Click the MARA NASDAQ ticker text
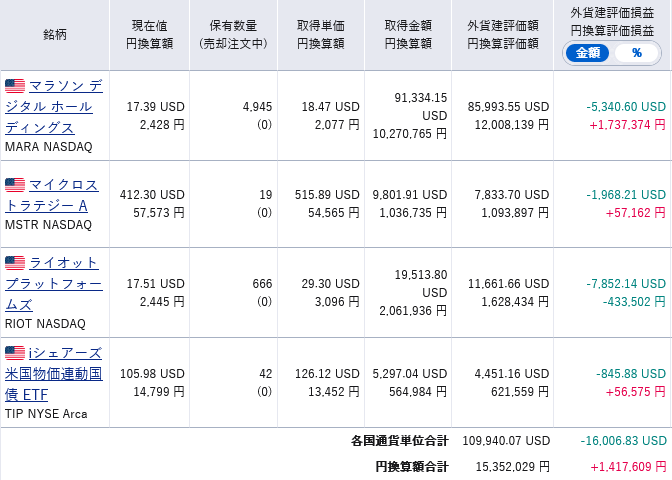 tap(48, 146)
